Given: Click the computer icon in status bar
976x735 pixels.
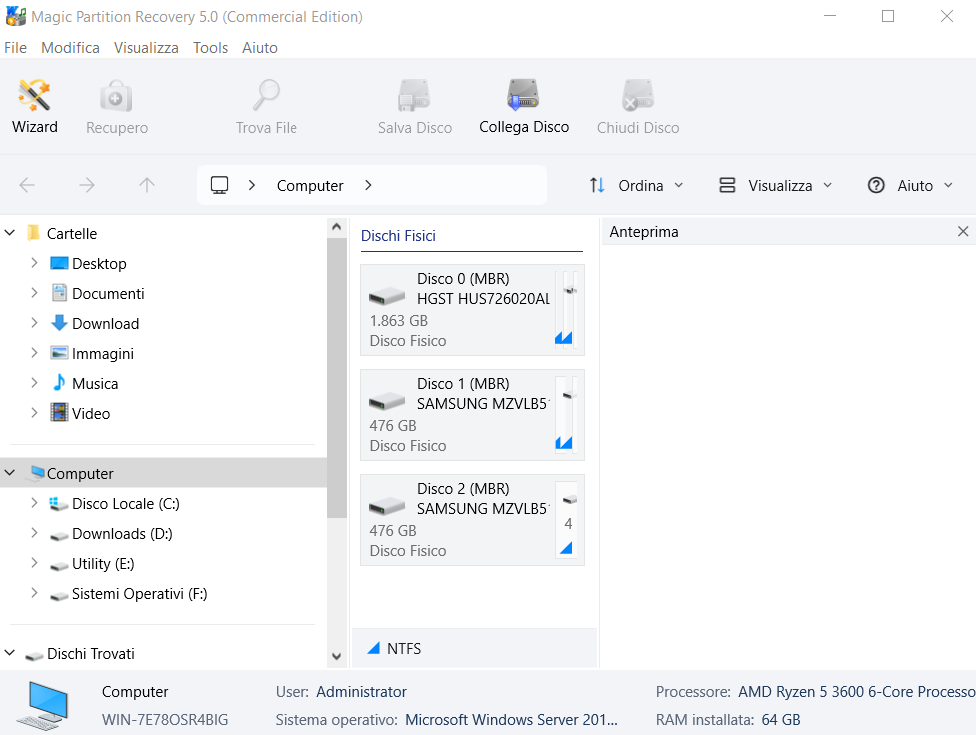Looking at the screenshot, I should pos(42,705).
